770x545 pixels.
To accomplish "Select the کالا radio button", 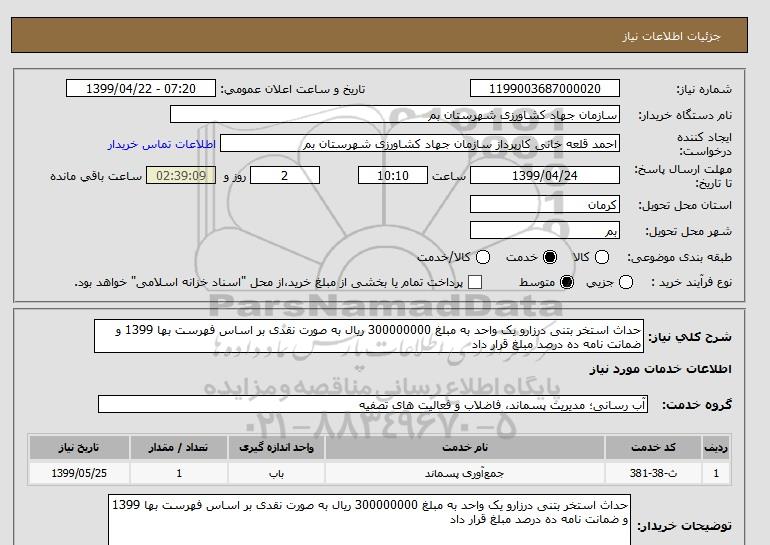I will (602, 257).
